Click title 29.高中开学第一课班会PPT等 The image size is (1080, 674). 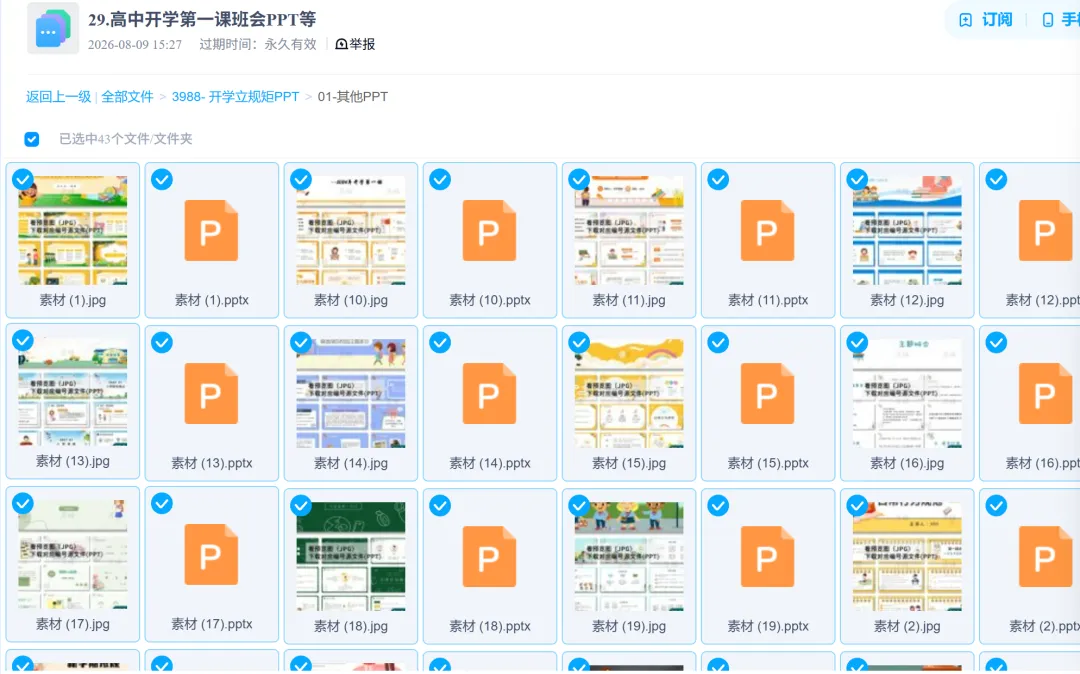point(202,19)
